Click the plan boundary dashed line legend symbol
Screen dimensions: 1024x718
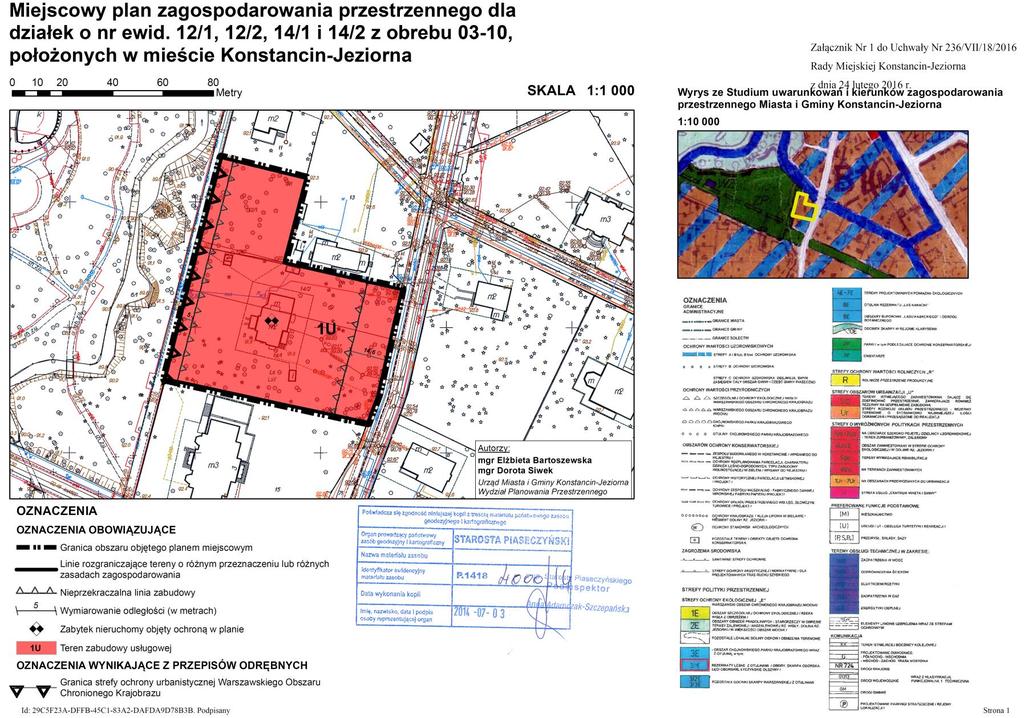click(x=35, y=547)
